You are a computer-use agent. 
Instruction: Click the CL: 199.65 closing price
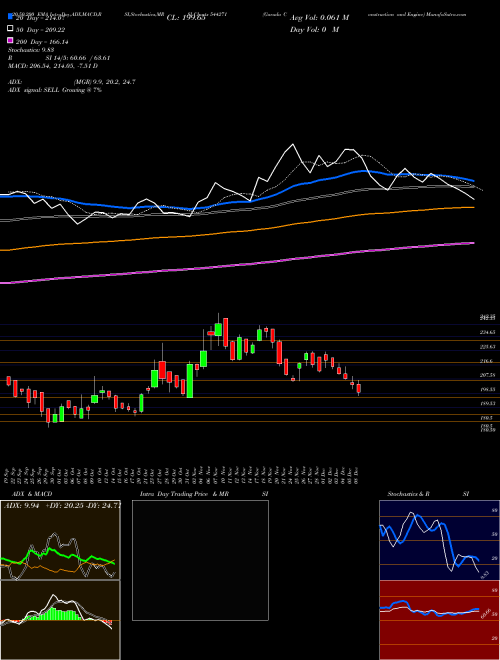(186, 18)
